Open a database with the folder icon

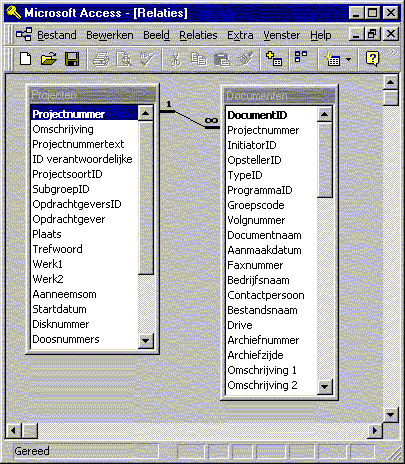[x=49, y=59]
